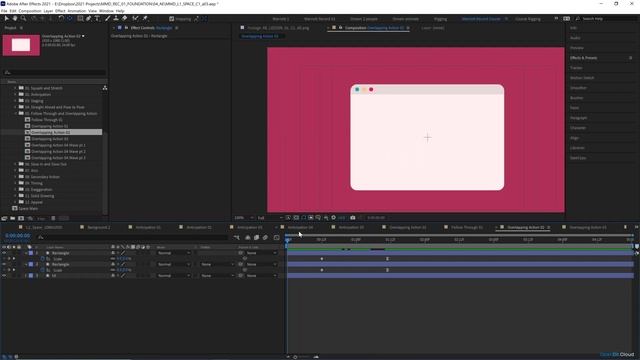
Task: Open the Composition menu
Action: coord(30,11)
